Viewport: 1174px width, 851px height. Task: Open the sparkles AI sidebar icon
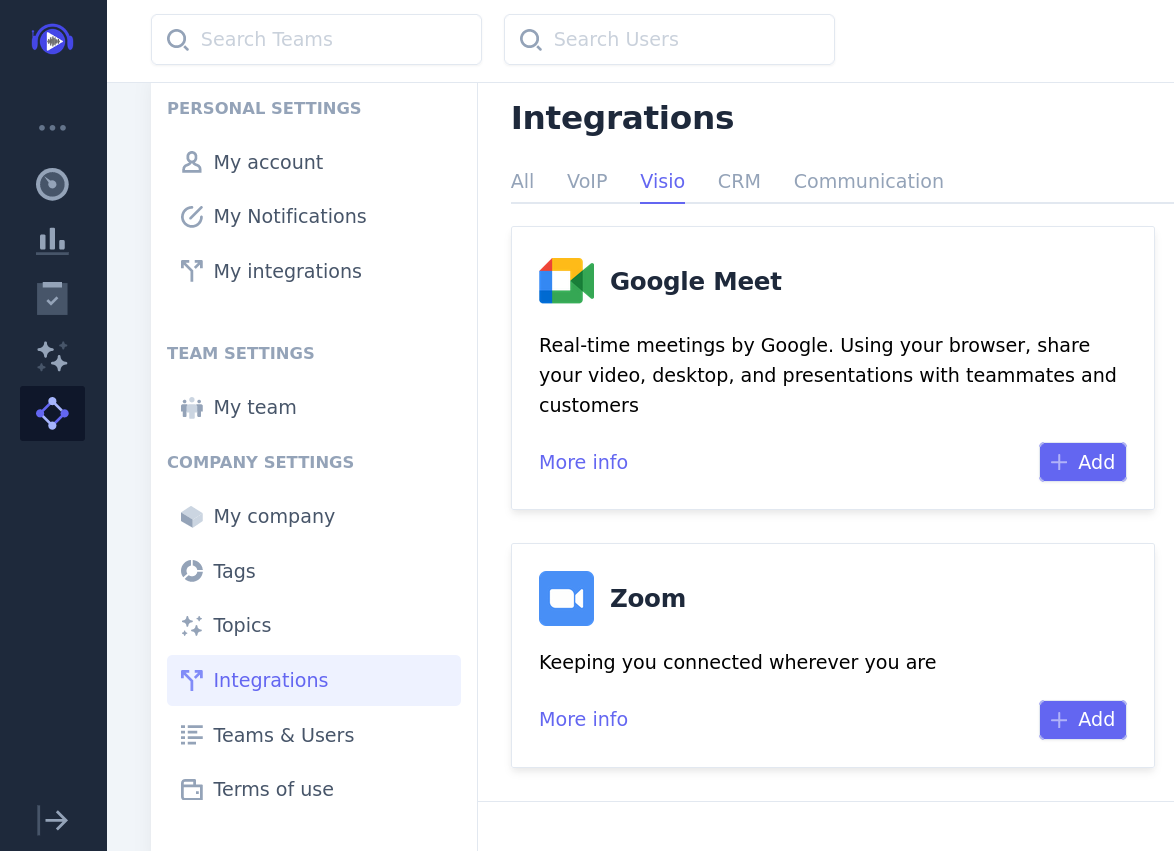click(x=52, y=356)
